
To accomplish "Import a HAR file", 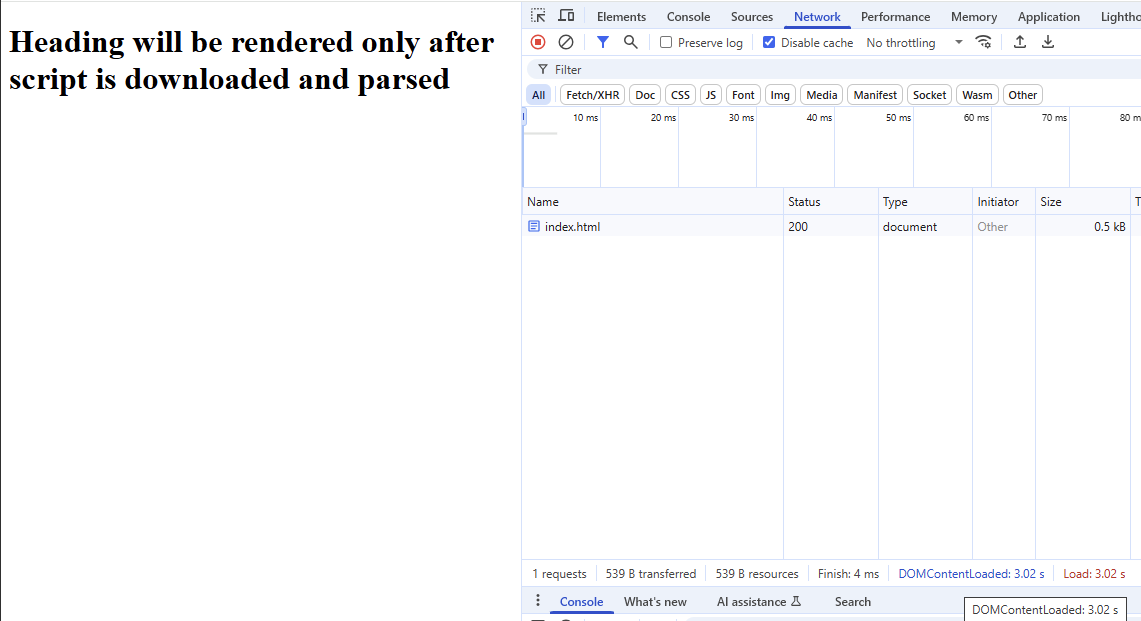I will [x=1019, y=42].
